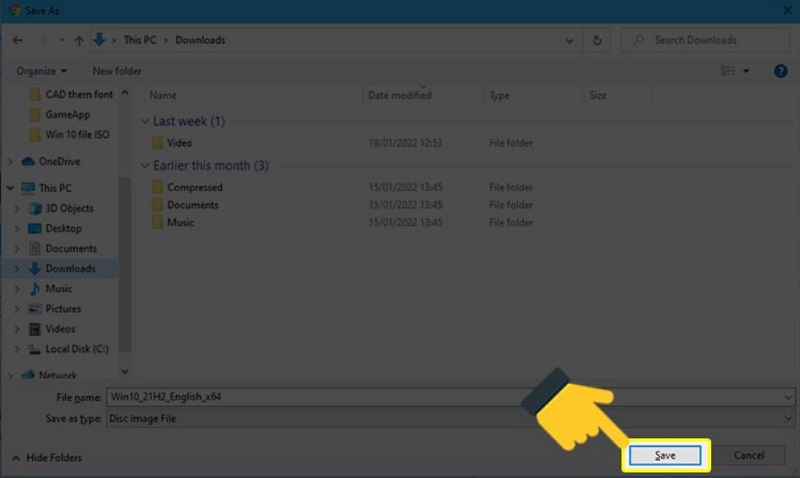800x478 pixels.
Task: Create a New folder
Action: tap(117, 71)
